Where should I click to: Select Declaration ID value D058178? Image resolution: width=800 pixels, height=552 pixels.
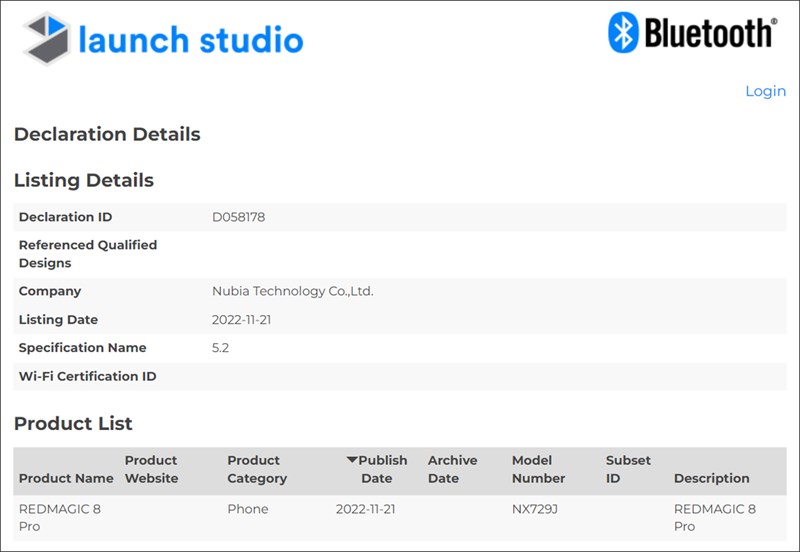tap(239, 217)
